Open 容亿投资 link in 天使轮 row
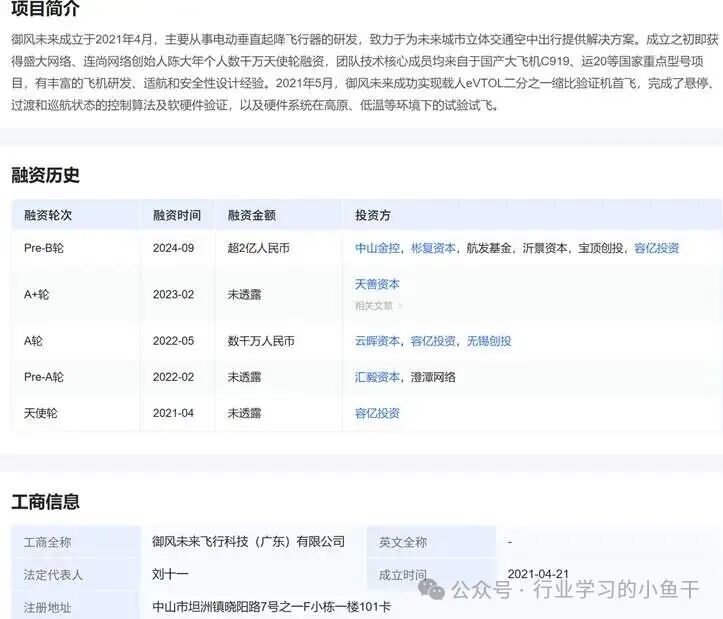 (x=377, y=413)
